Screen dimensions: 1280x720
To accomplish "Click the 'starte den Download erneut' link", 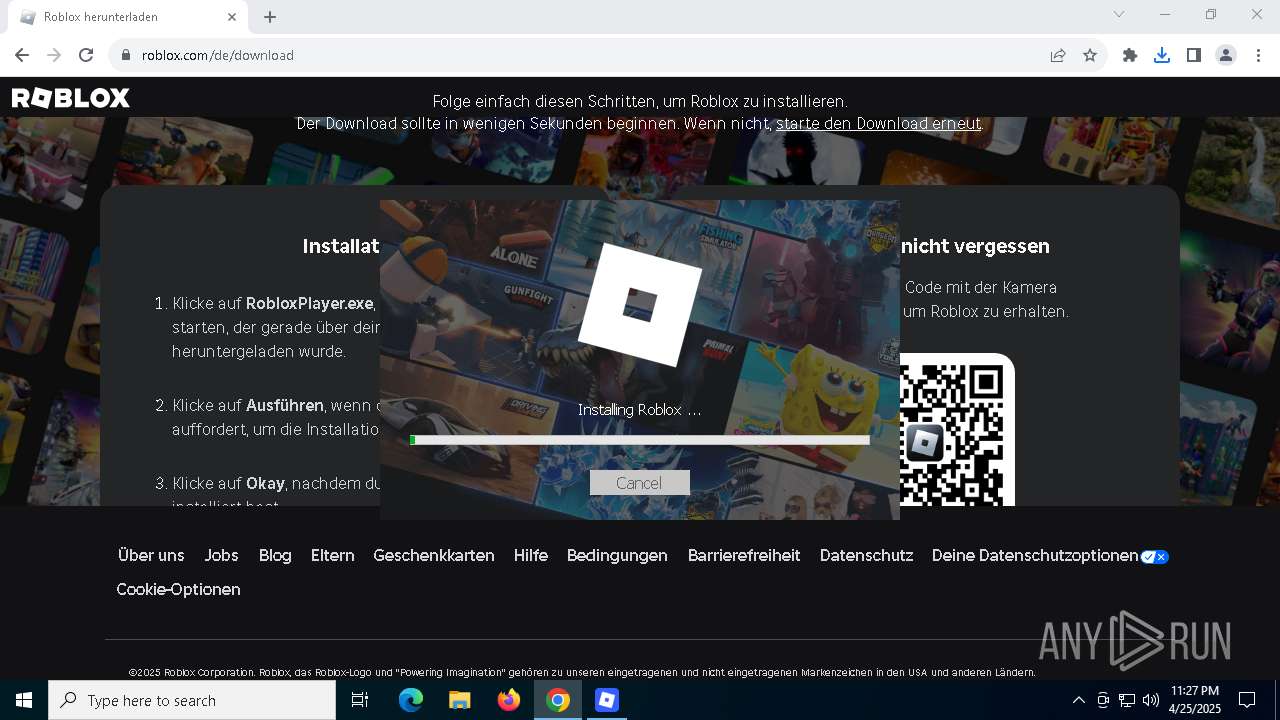I will coord(879,124).
